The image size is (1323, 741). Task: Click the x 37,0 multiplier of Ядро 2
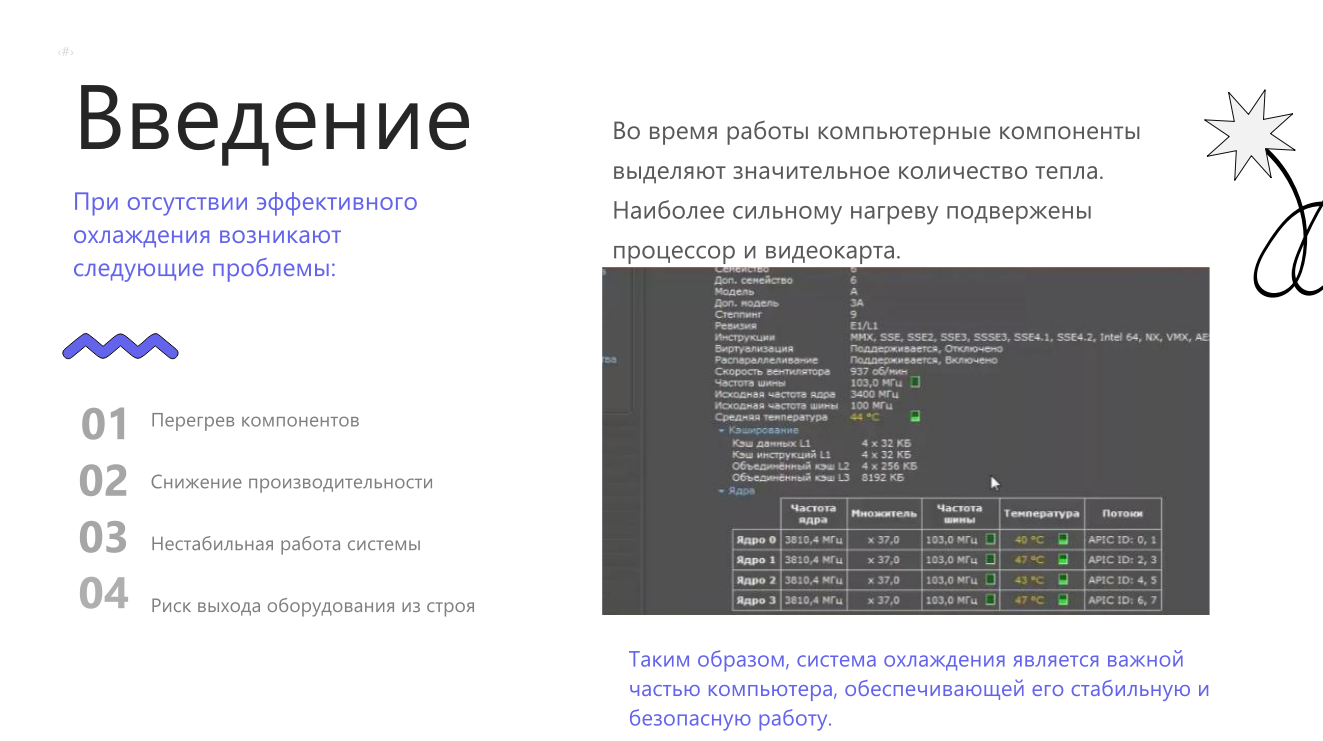tap(883, 580)
